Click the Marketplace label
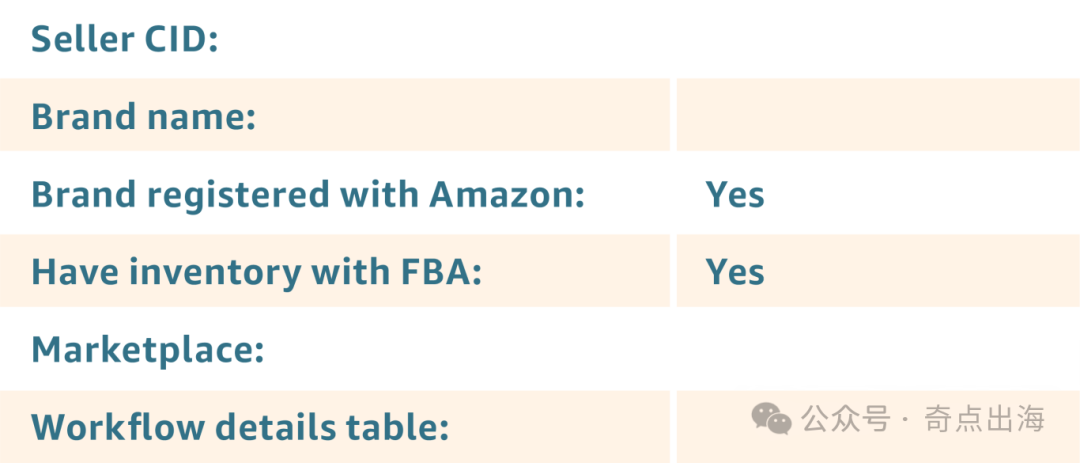Image resolution: width=1080 pixels, height=463 pixels. pyautogui.click(x=148, y=350)
